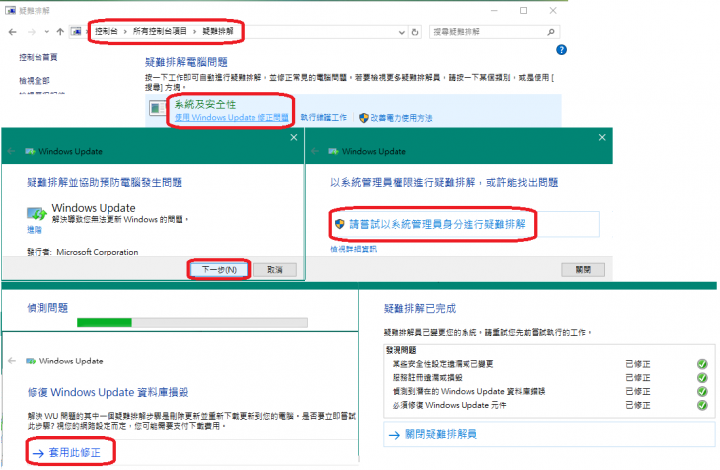Click the Windows Update icon in left dialog header
The width and height of the screenshot is (720, 470).
click(x=30, y=151)
